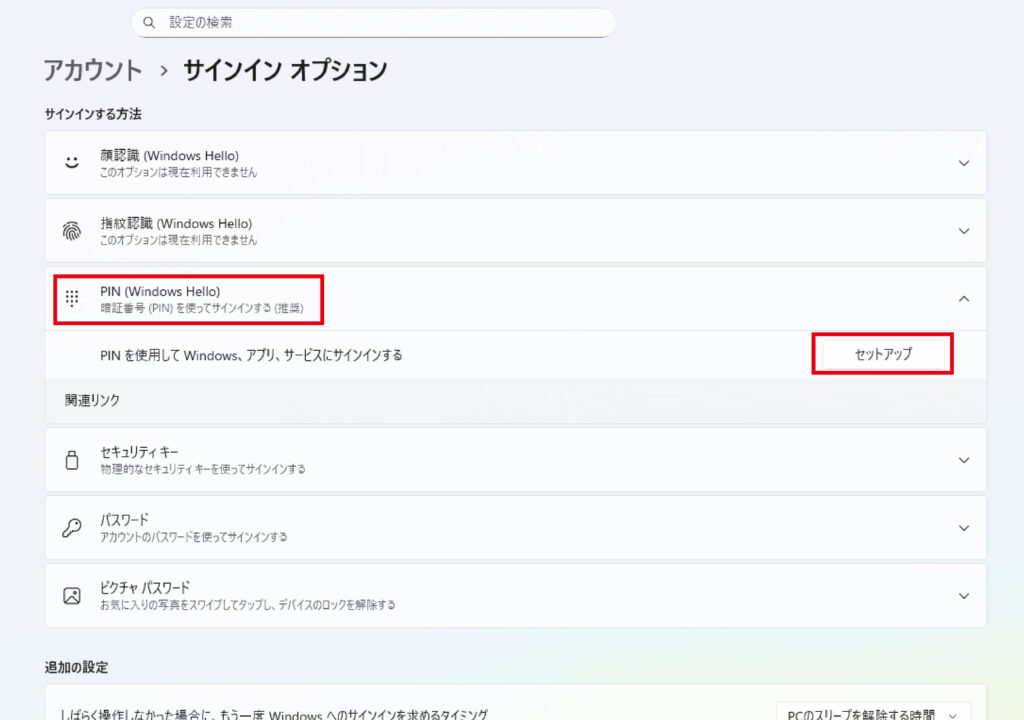Click the security key USB icon
Screen dimensions: 1024x720
(72, 460)
